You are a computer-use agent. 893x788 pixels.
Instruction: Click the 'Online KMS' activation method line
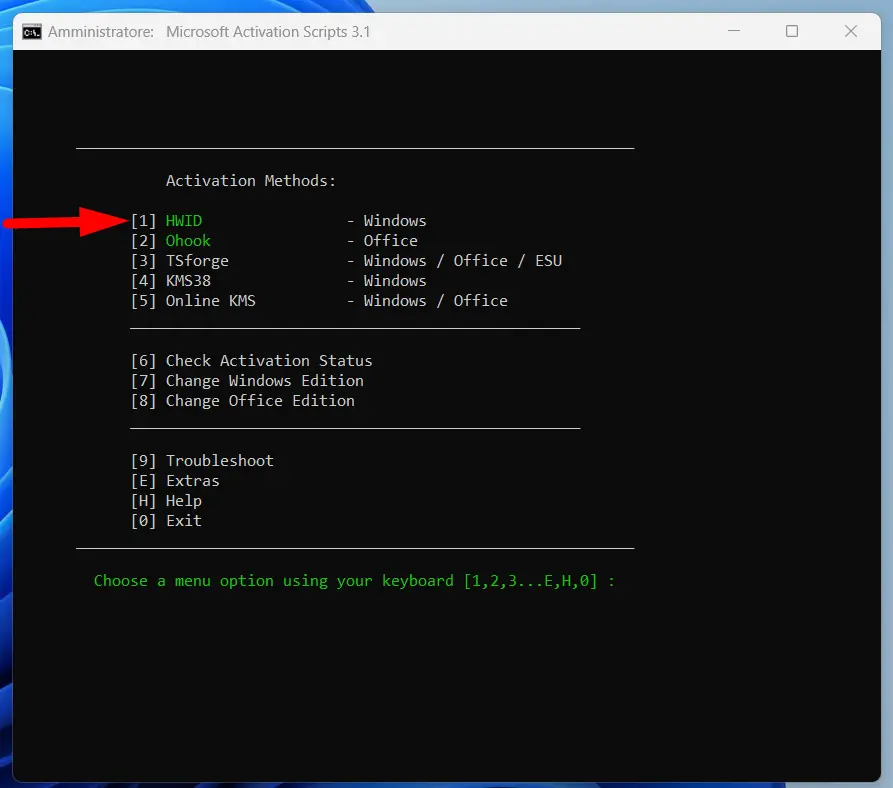pos(319,301)
